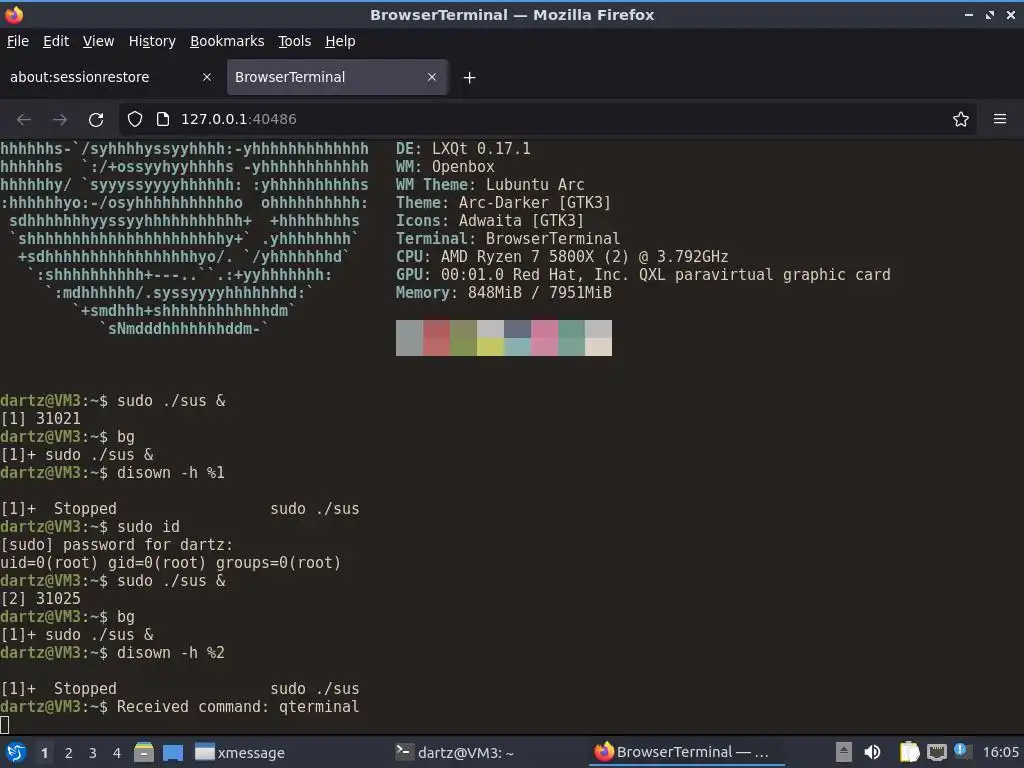Click the 'Icons: Adwaita [GTK3]' line
This screenshot has height=768, width=1024.
pos(490,221)
